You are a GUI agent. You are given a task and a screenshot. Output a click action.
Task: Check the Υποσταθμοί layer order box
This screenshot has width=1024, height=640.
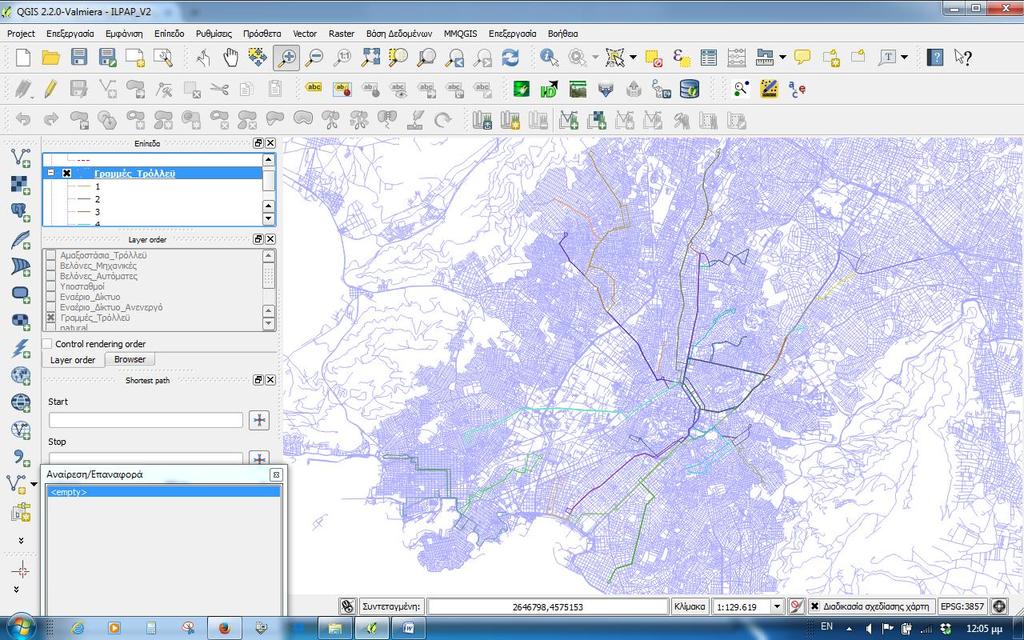pyautogui.click(x=51, y=287)
